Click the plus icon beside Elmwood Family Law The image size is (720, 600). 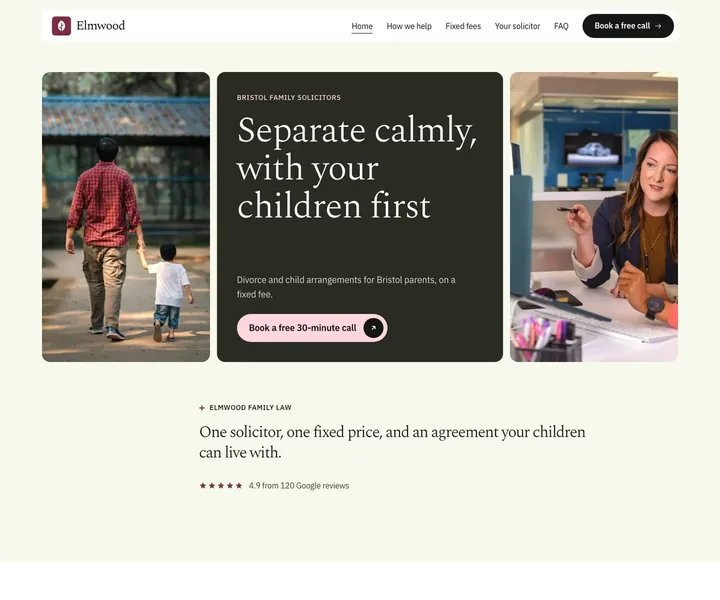[x=202, y=408]
